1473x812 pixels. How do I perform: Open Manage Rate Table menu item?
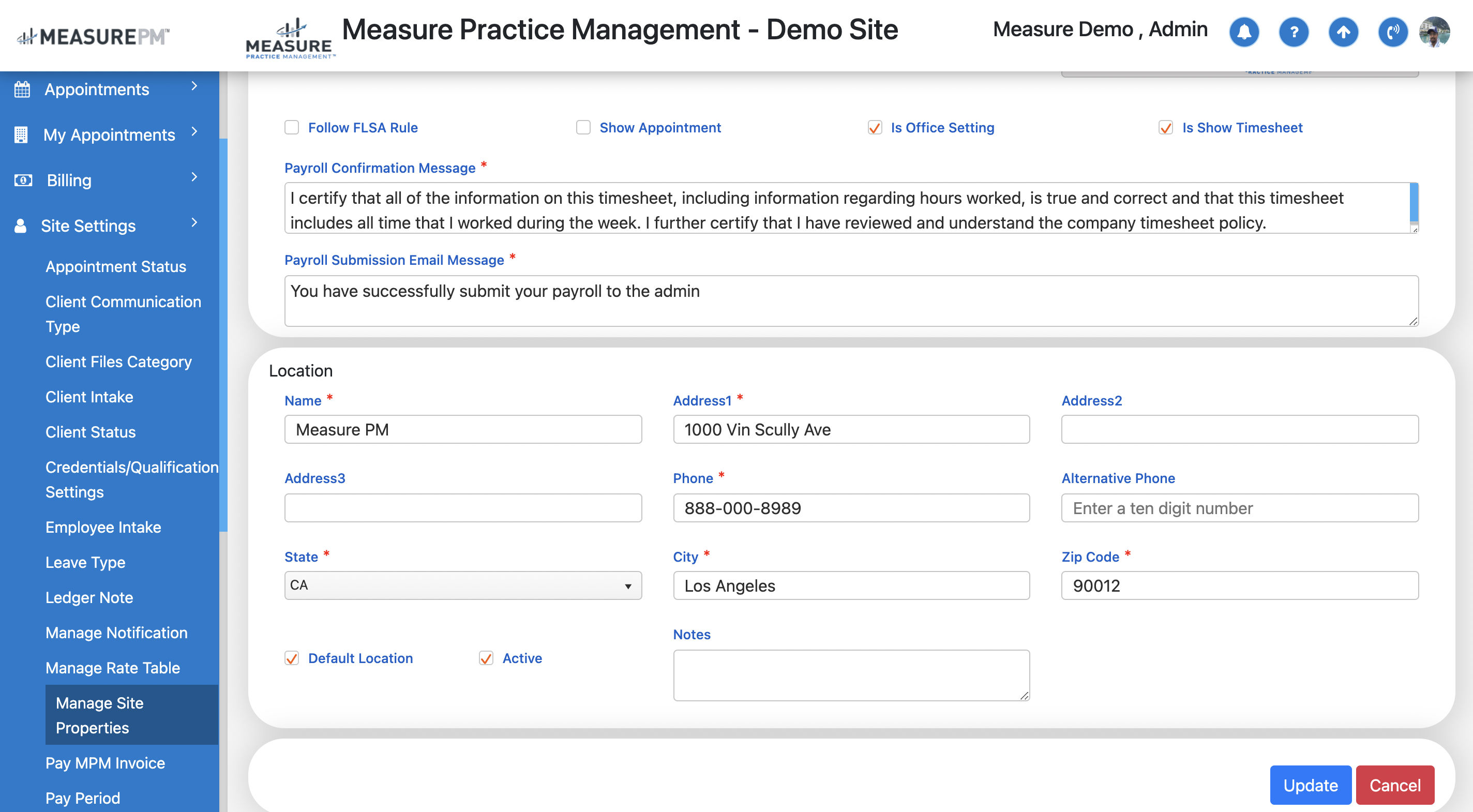[113, 668]
